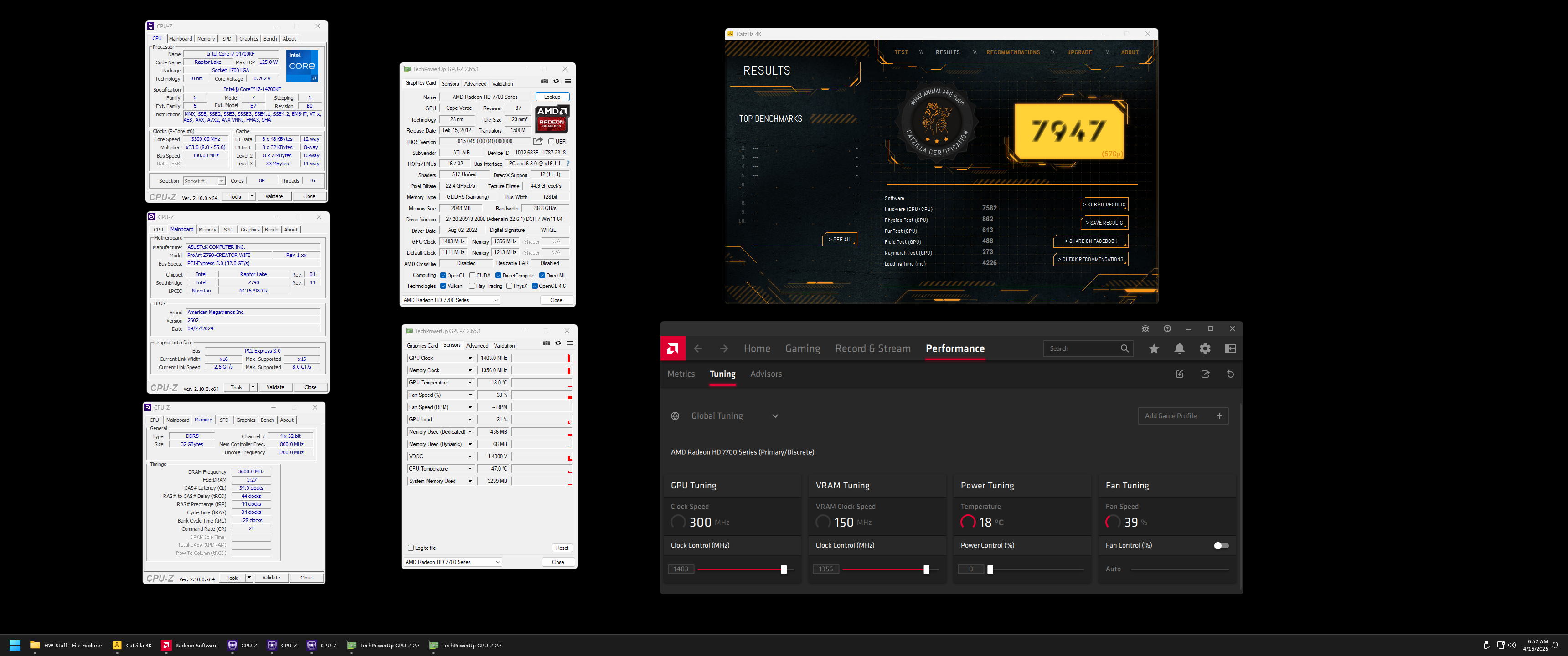Expand the Global Tuning dropdown
Screen dimensions: 1568x656
click(775, 416)
